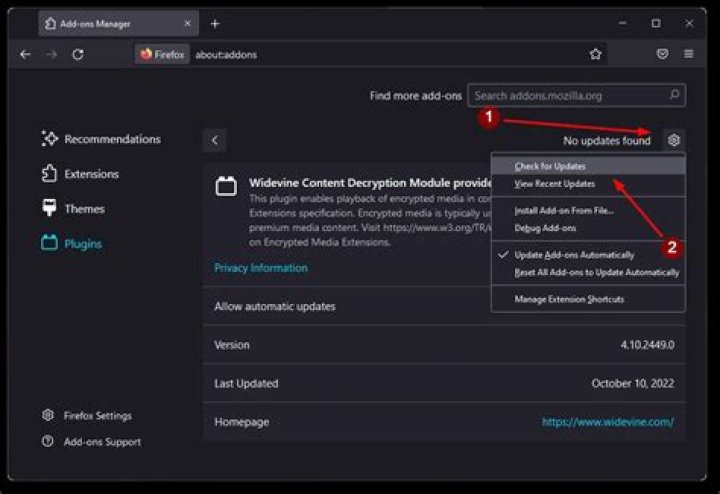This screenshot has height=494, width=720.
Task: Click the date October 10, 2022
Action: click(633, 383)
